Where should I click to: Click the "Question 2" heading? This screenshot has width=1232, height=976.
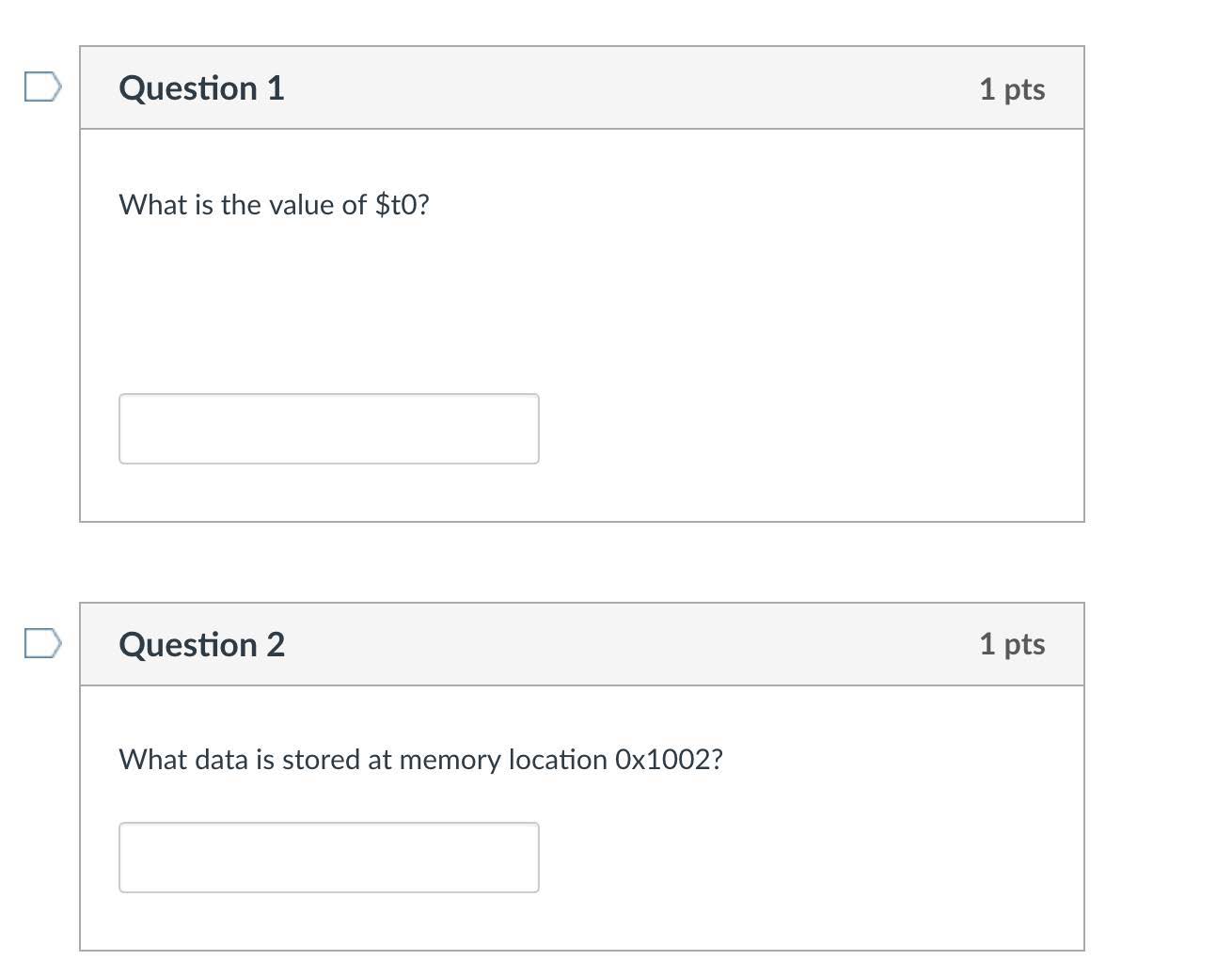pos(201,645)
